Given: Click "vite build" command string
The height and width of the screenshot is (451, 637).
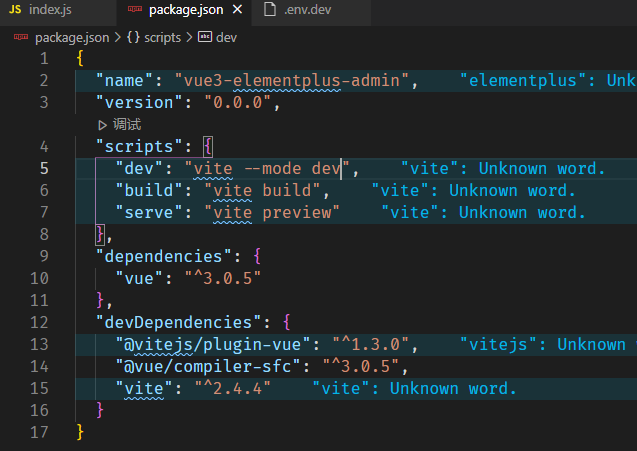Looking at the screenshot, I should pyautogui.click(x=262, y=191).
